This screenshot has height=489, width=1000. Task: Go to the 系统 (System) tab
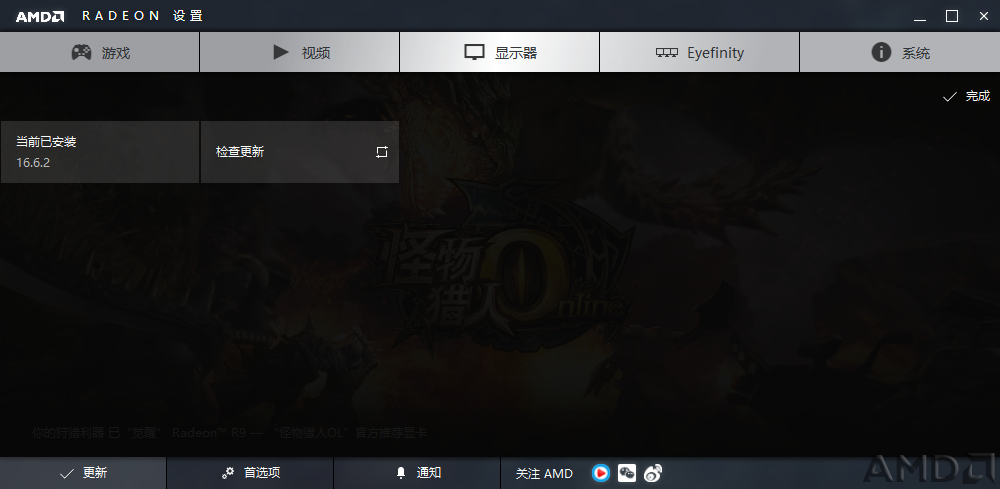[x=900, y=52]
